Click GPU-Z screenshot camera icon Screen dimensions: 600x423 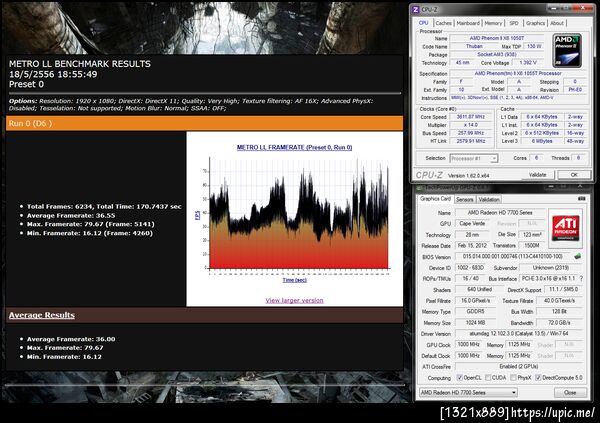[x=581, y=199]
